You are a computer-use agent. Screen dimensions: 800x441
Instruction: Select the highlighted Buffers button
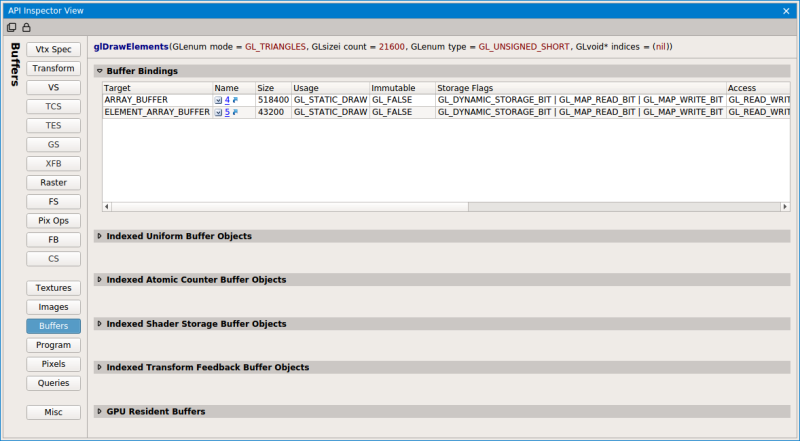coord(54,326)
